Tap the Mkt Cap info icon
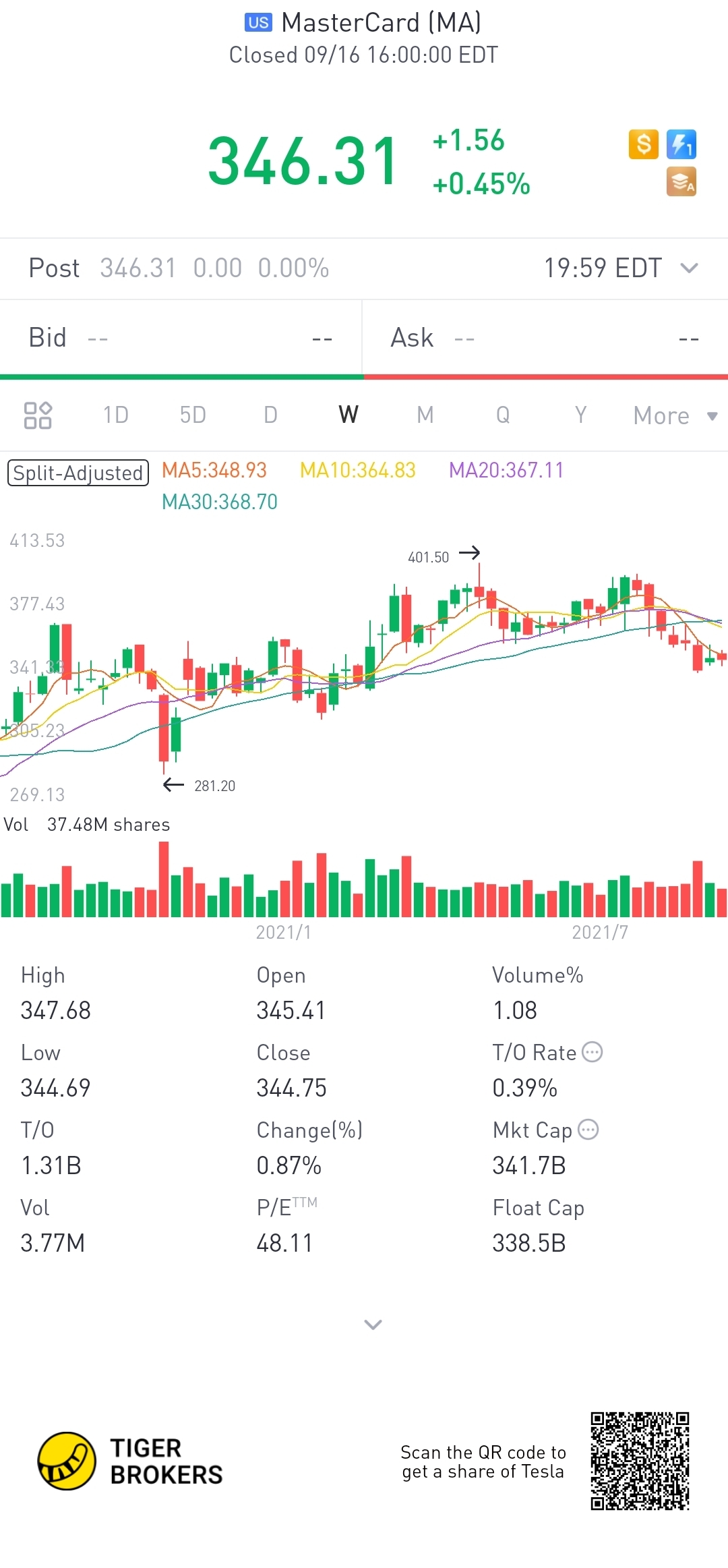The height and width of the screenshot is (1568, 728). click(x=588, y=1130)
